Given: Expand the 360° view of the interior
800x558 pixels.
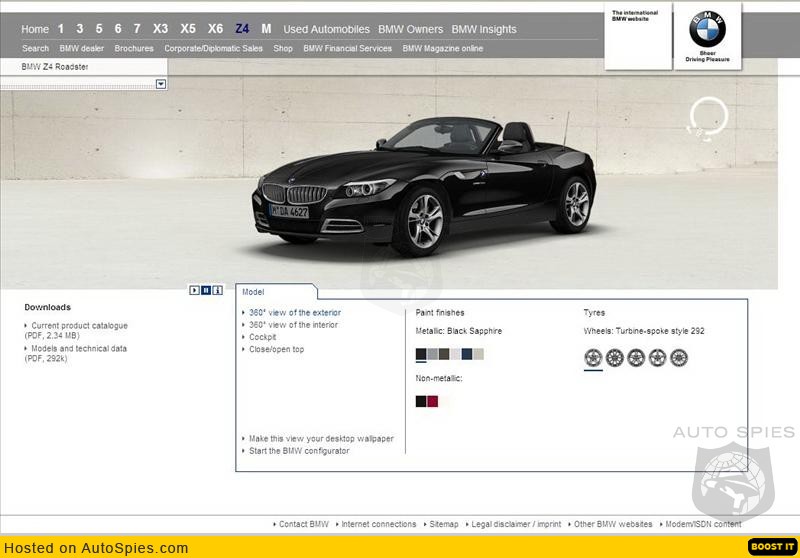Looking at the screenshot, I should point(293,325).
